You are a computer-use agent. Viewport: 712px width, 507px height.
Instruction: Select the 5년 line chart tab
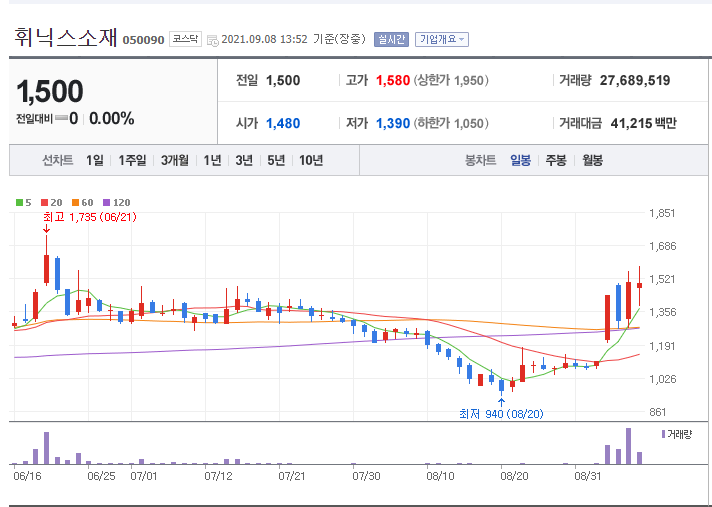pyautogui.click(x=276, y=160)
